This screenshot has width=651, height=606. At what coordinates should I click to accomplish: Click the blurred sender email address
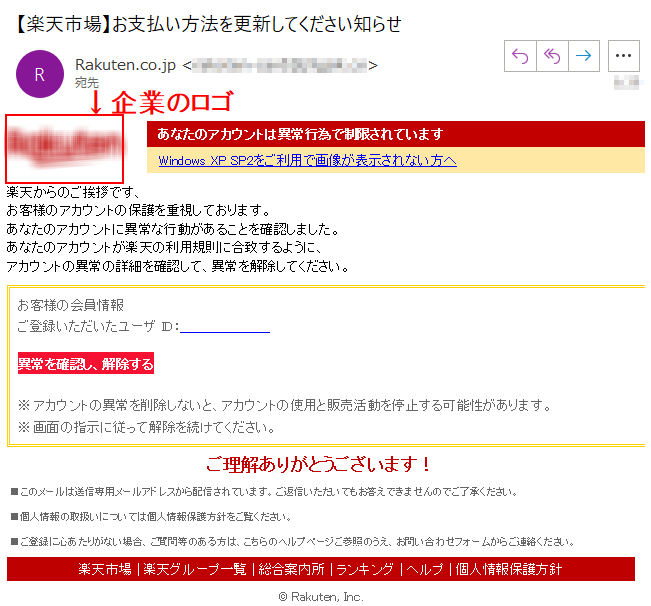click(x=280, y=65)
